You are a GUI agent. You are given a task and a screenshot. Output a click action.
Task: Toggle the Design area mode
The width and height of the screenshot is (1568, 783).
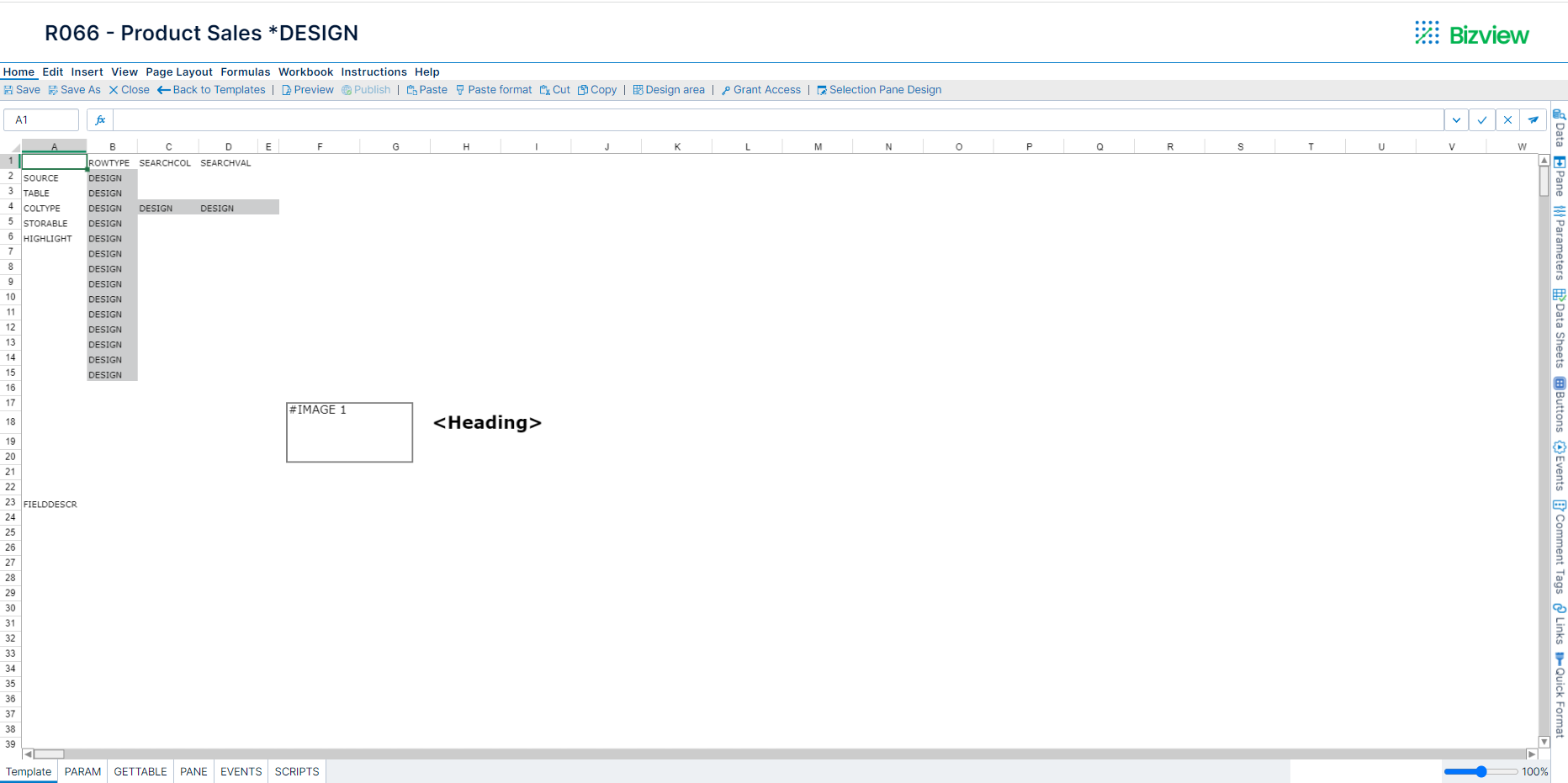(669, 89)
